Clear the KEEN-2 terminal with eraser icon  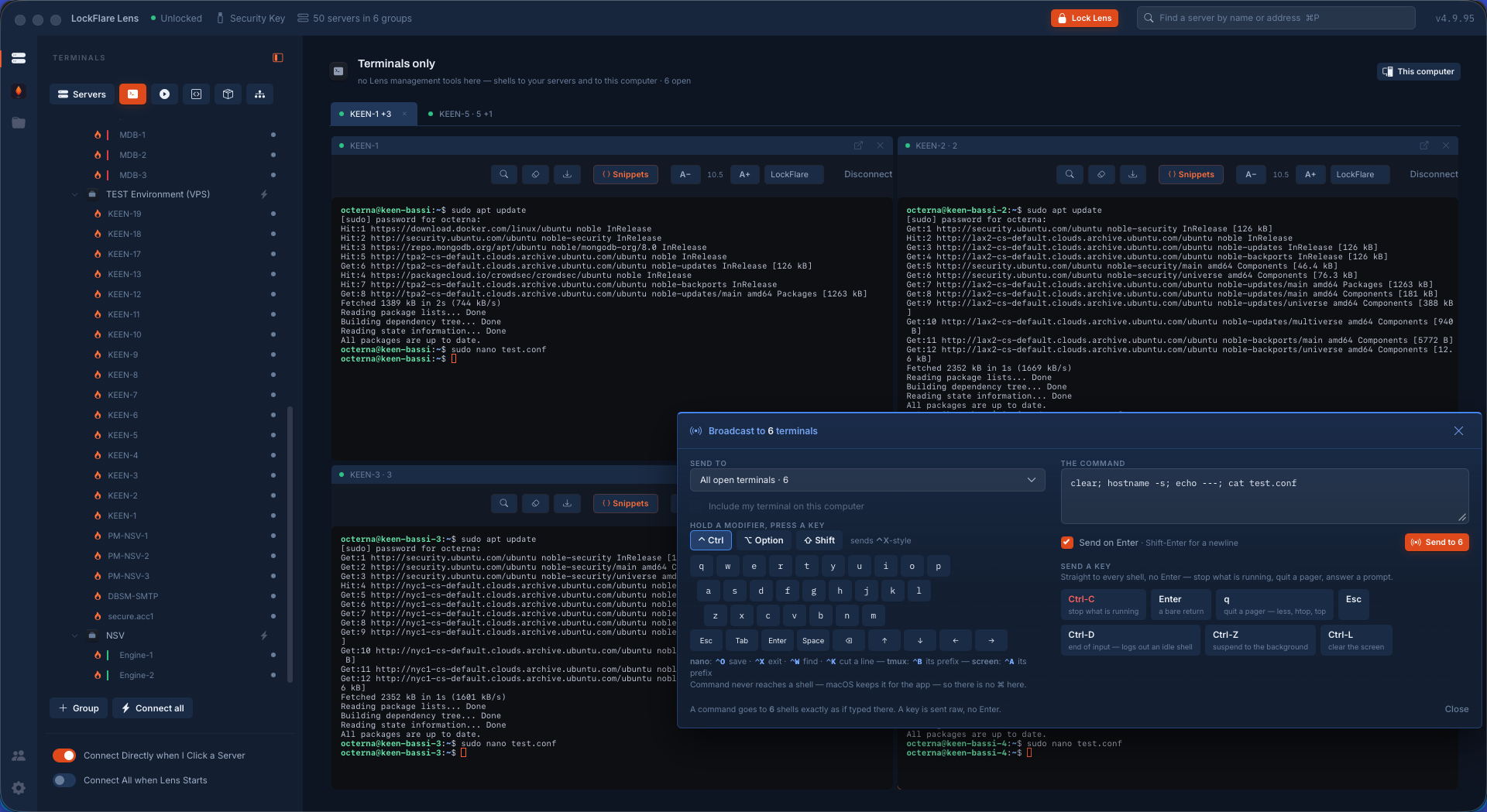(x=1101, y=175)
